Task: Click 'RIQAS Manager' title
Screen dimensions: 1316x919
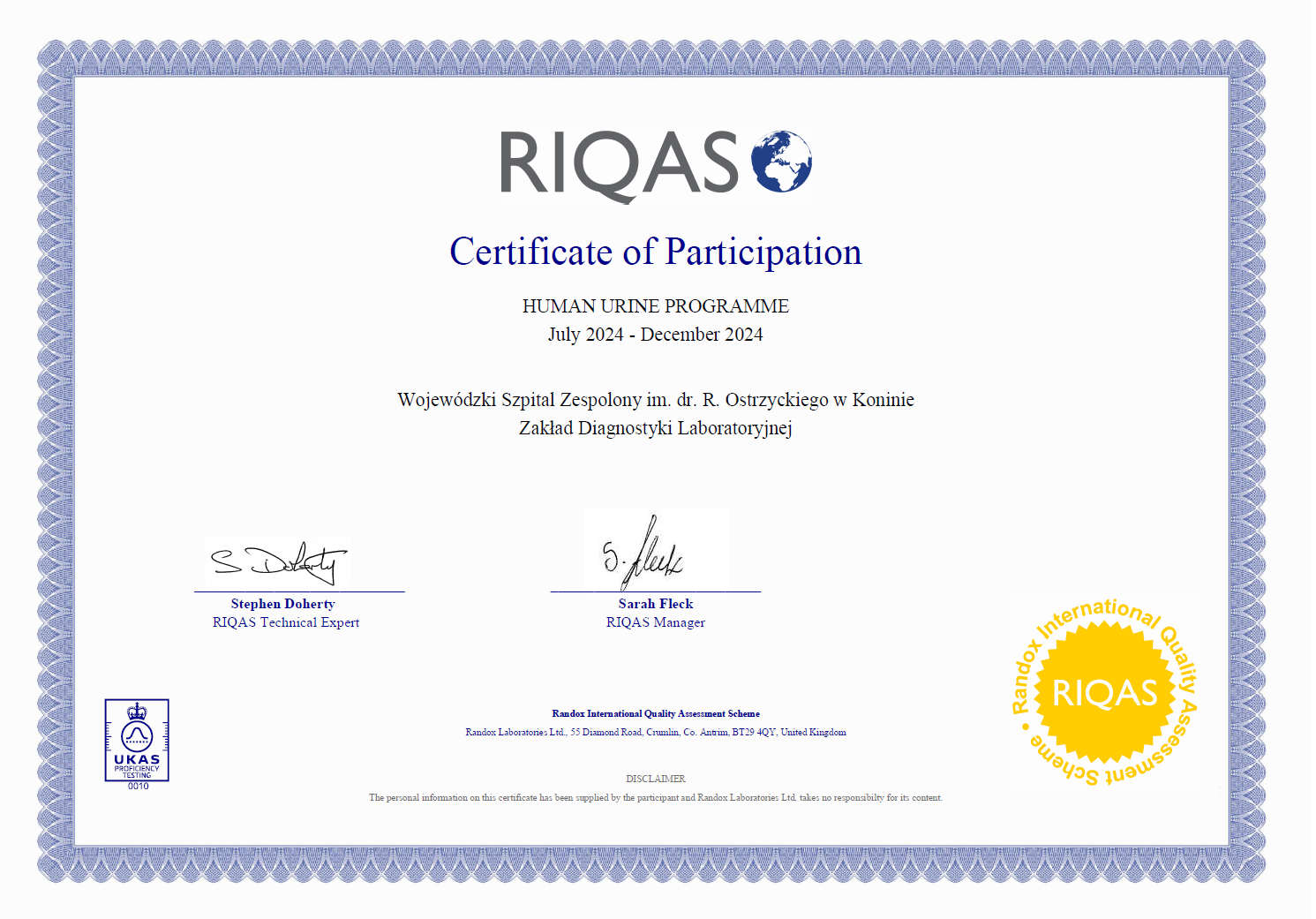Action: click(656, 622)
